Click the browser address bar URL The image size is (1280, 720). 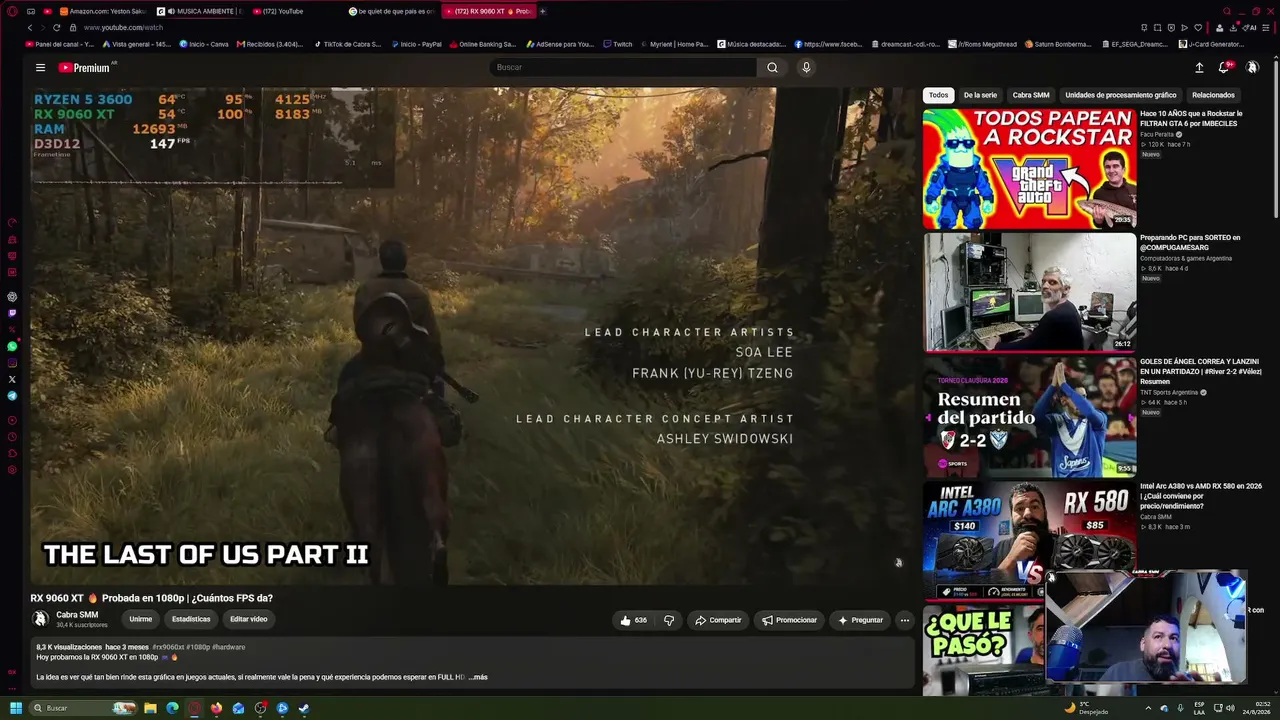(x=123, y=27)
